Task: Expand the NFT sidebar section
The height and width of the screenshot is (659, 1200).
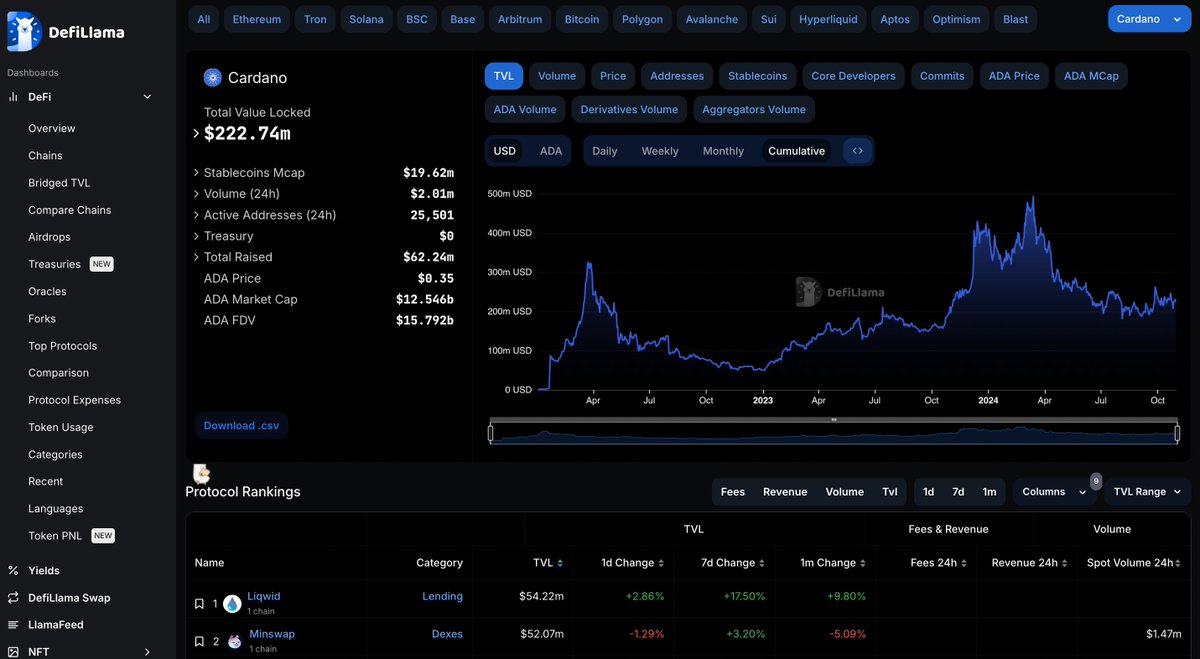Action: tap(147, 652)
